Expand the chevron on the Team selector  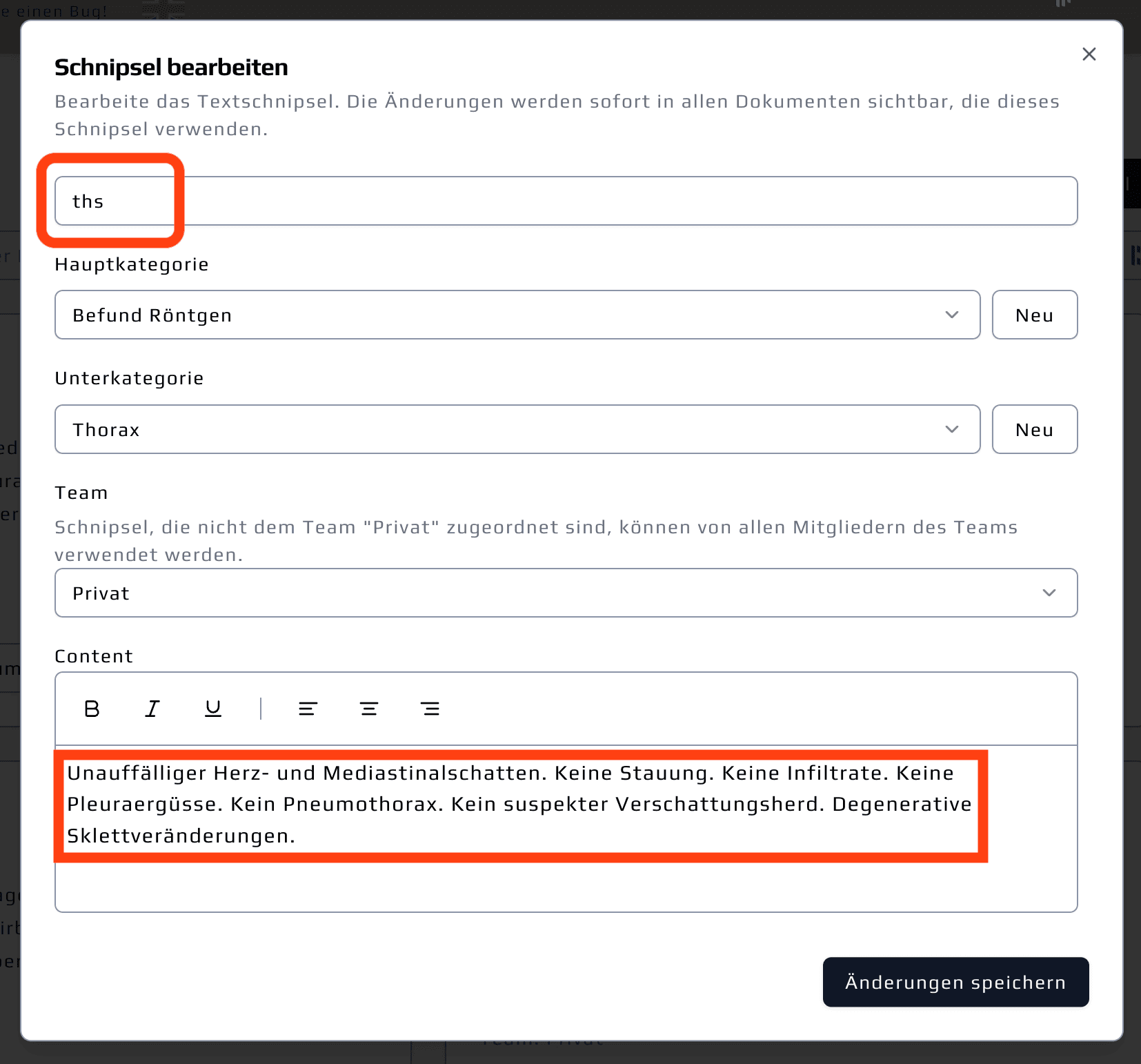point(1050,593)
